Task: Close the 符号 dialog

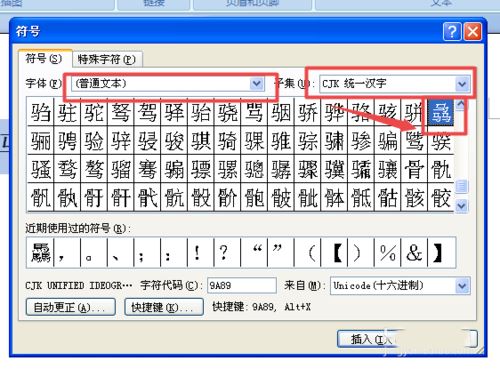Action: [x=473, y=32]
